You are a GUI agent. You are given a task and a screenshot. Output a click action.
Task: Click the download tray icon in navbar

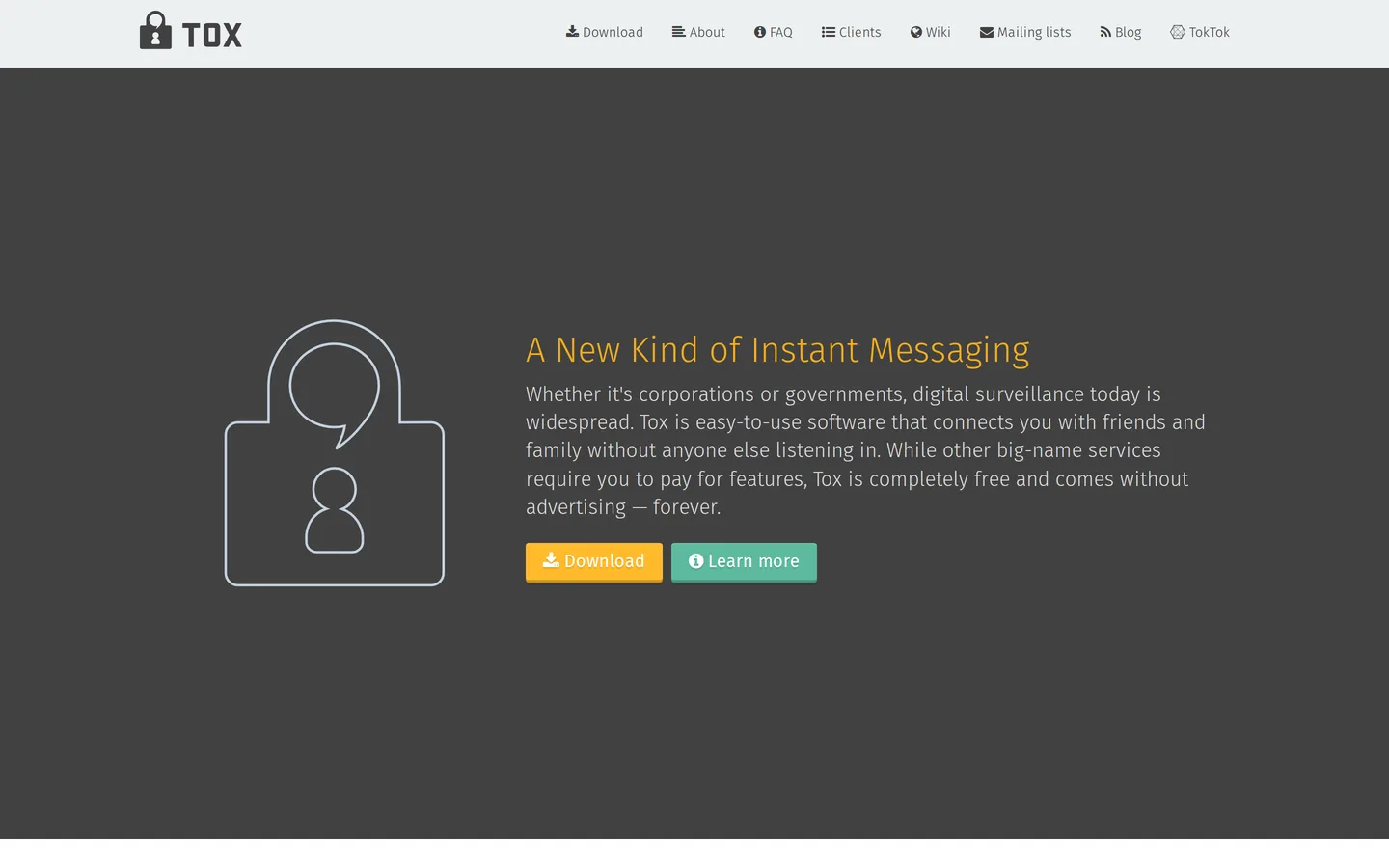(x=572, y=32)
